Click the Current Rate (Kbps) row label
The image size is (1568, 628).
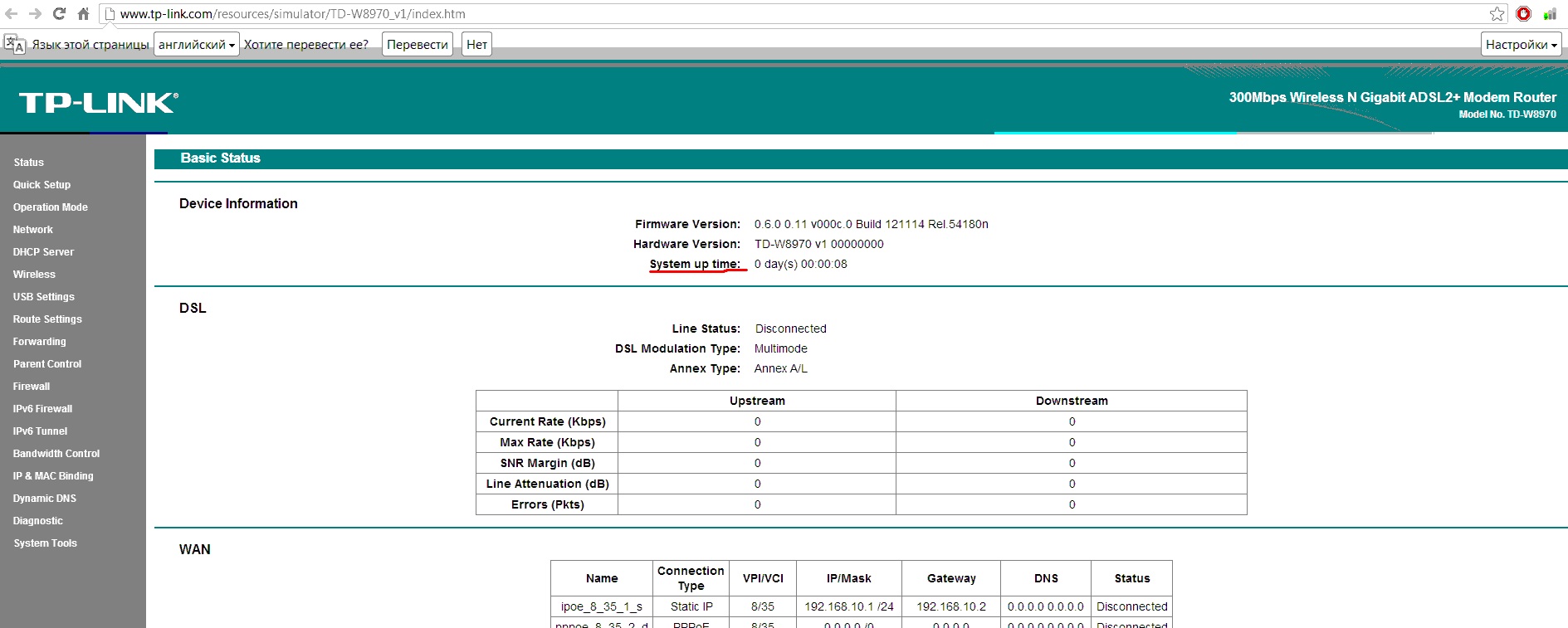click(x=548, y=421)
